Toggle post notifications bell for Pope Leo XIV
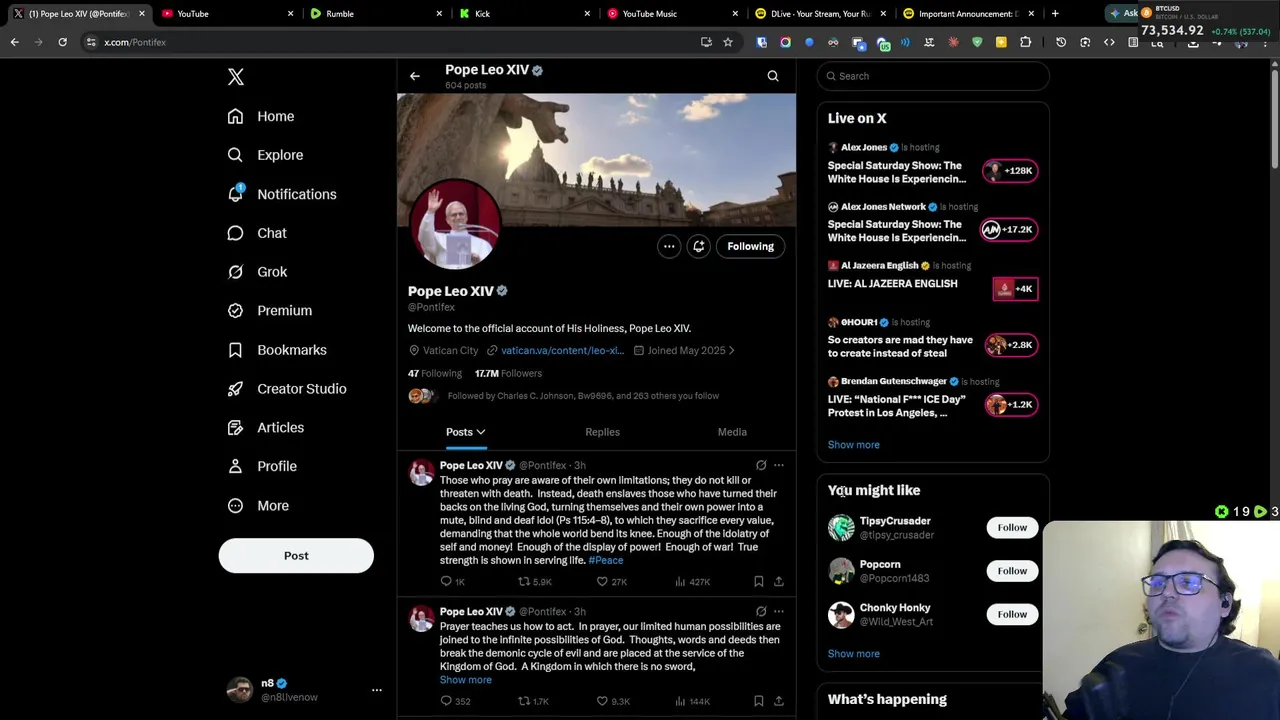 (699, 246)
